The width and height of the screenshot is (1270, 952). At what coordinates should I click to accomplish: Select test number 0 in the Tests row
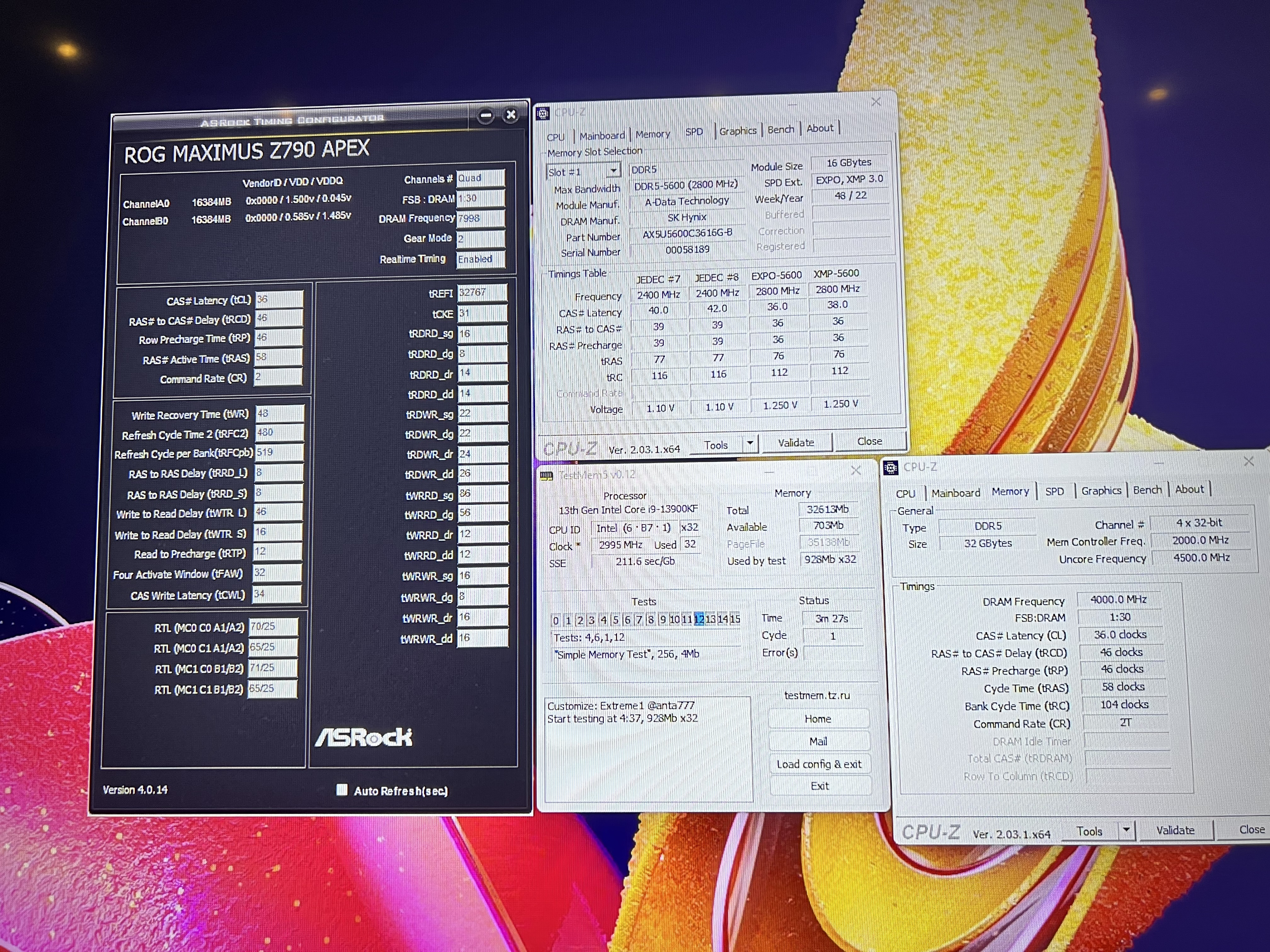click(x=555, y=620)
